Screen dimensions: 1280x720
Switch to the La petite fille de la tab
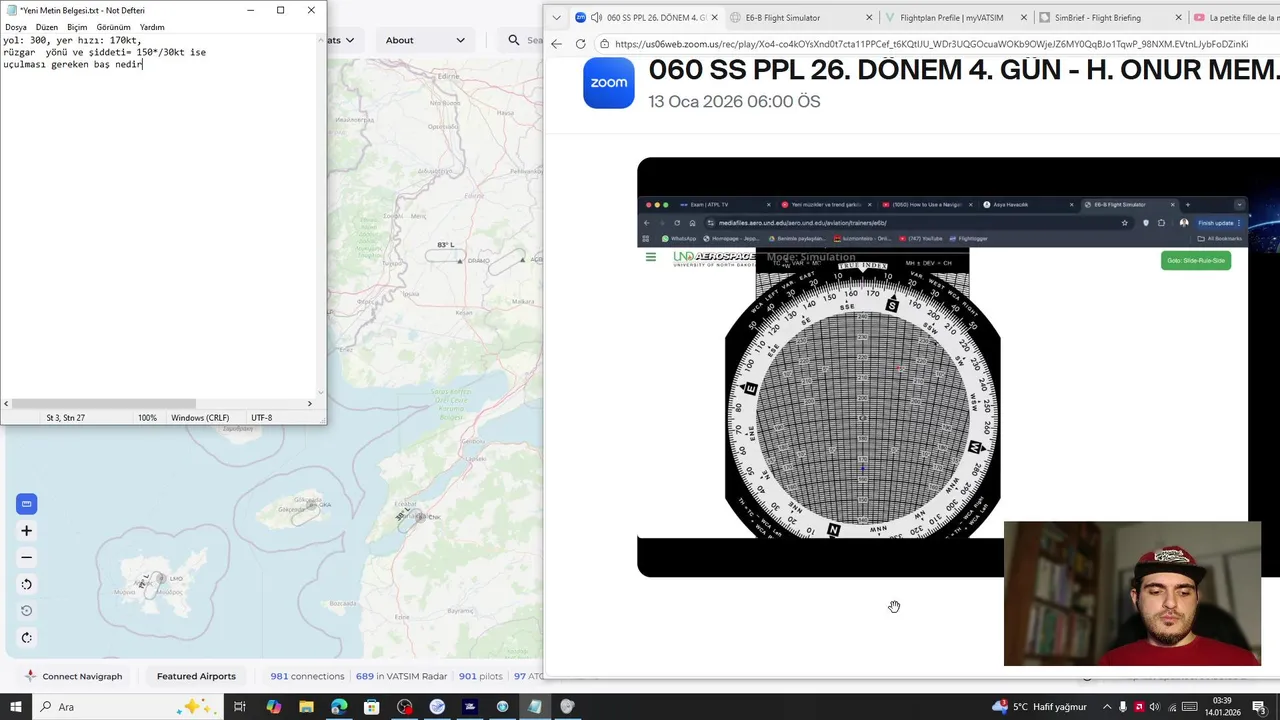coord(1236,18)
